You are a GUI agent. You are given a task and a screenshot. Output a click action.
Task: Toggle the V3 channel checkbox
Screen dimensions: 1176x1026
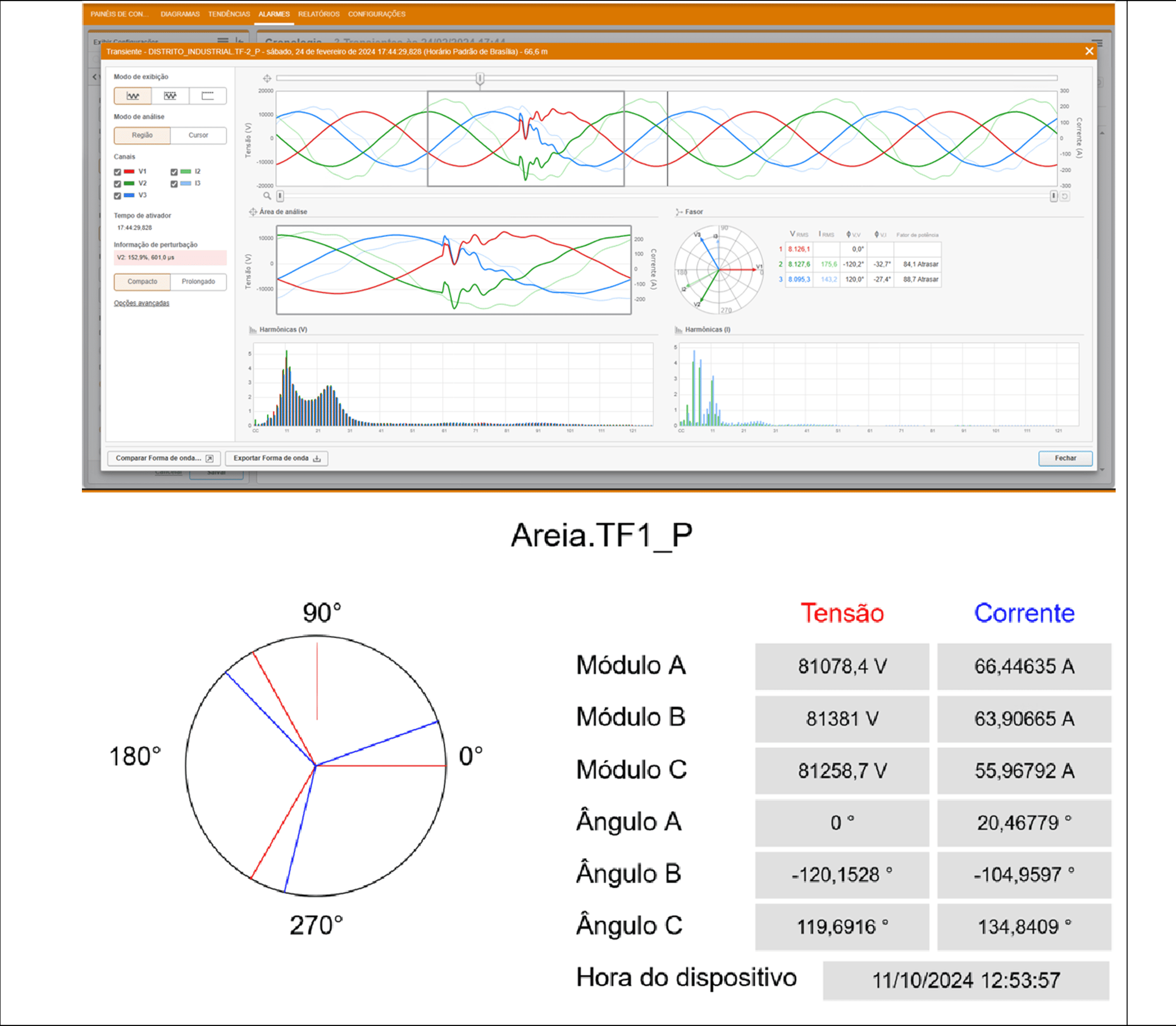point(117,196)
